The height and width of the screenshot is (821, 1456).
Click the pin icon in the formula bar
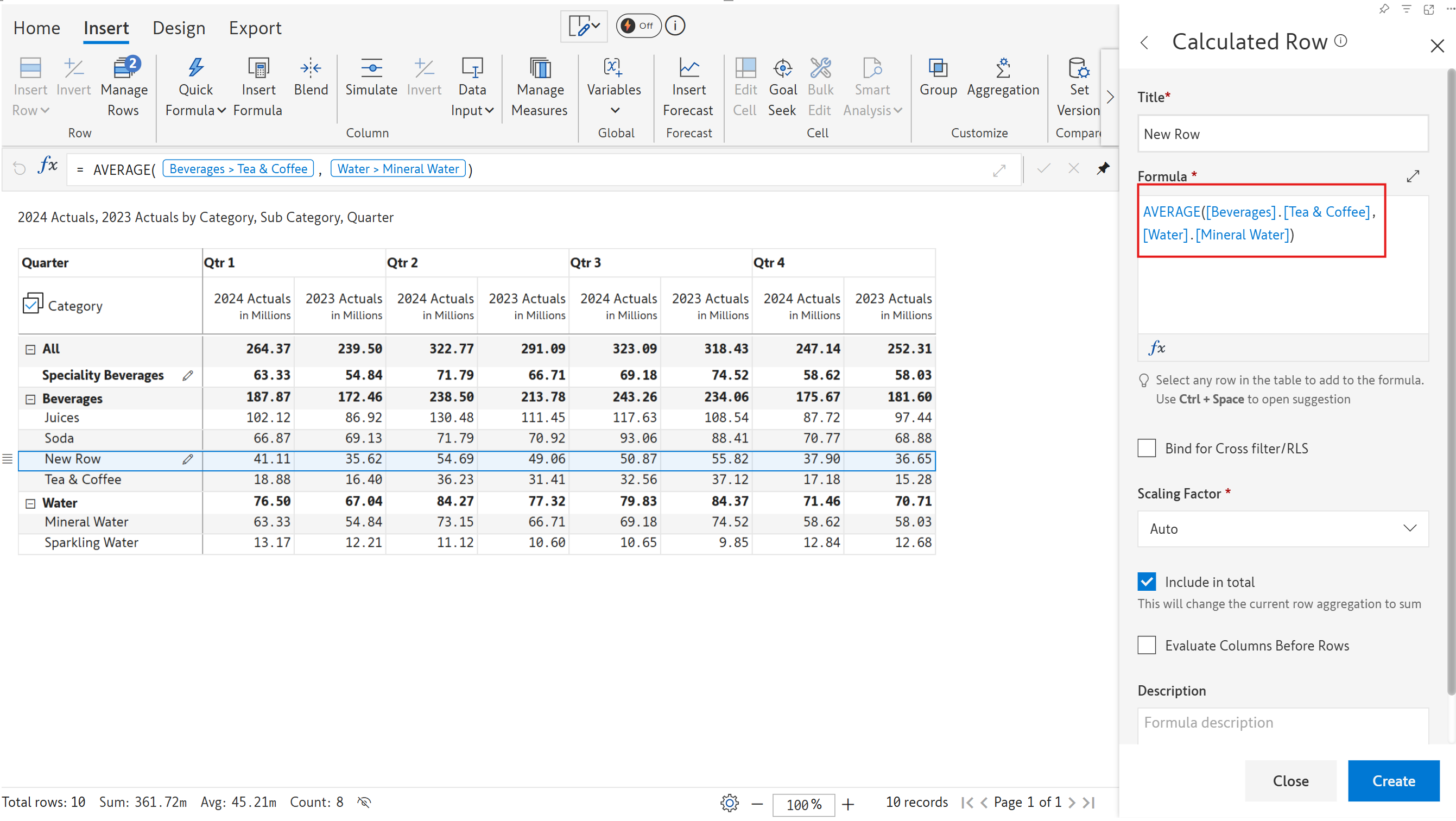[x=1103, y=168]
